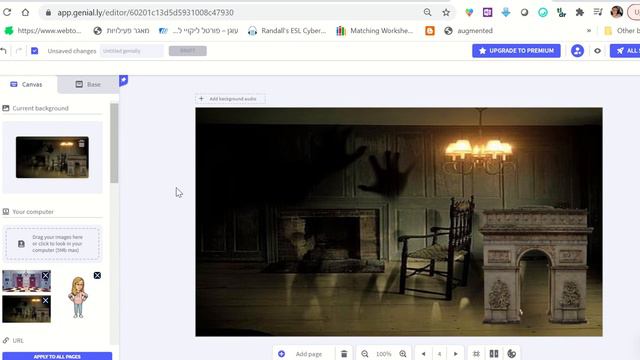Open the Chrome profile picture
Screen dimensions: 640x360
[x=616, y=12]
